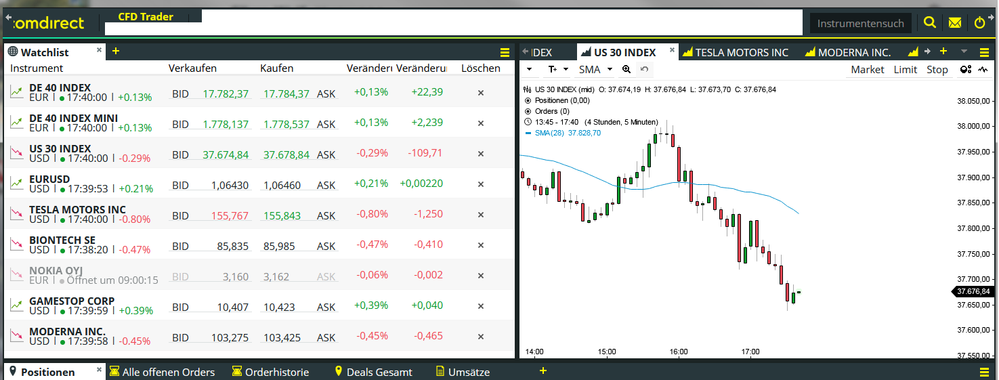Viewport: 999px width, 380px height.
Task: Click the oscillator wave icon in chart toolbar
Action: coord(983,69)
